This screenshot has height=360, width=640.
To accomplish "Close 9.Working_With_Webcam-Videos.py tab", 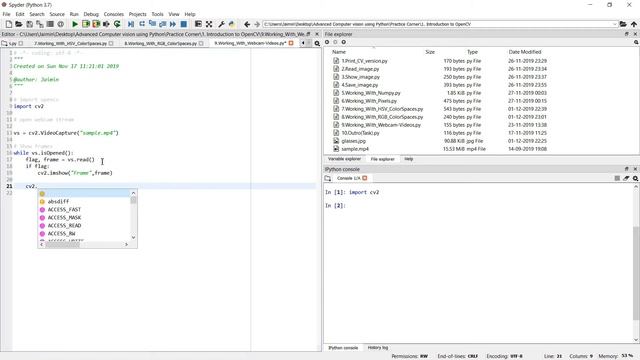I will 291,43.
